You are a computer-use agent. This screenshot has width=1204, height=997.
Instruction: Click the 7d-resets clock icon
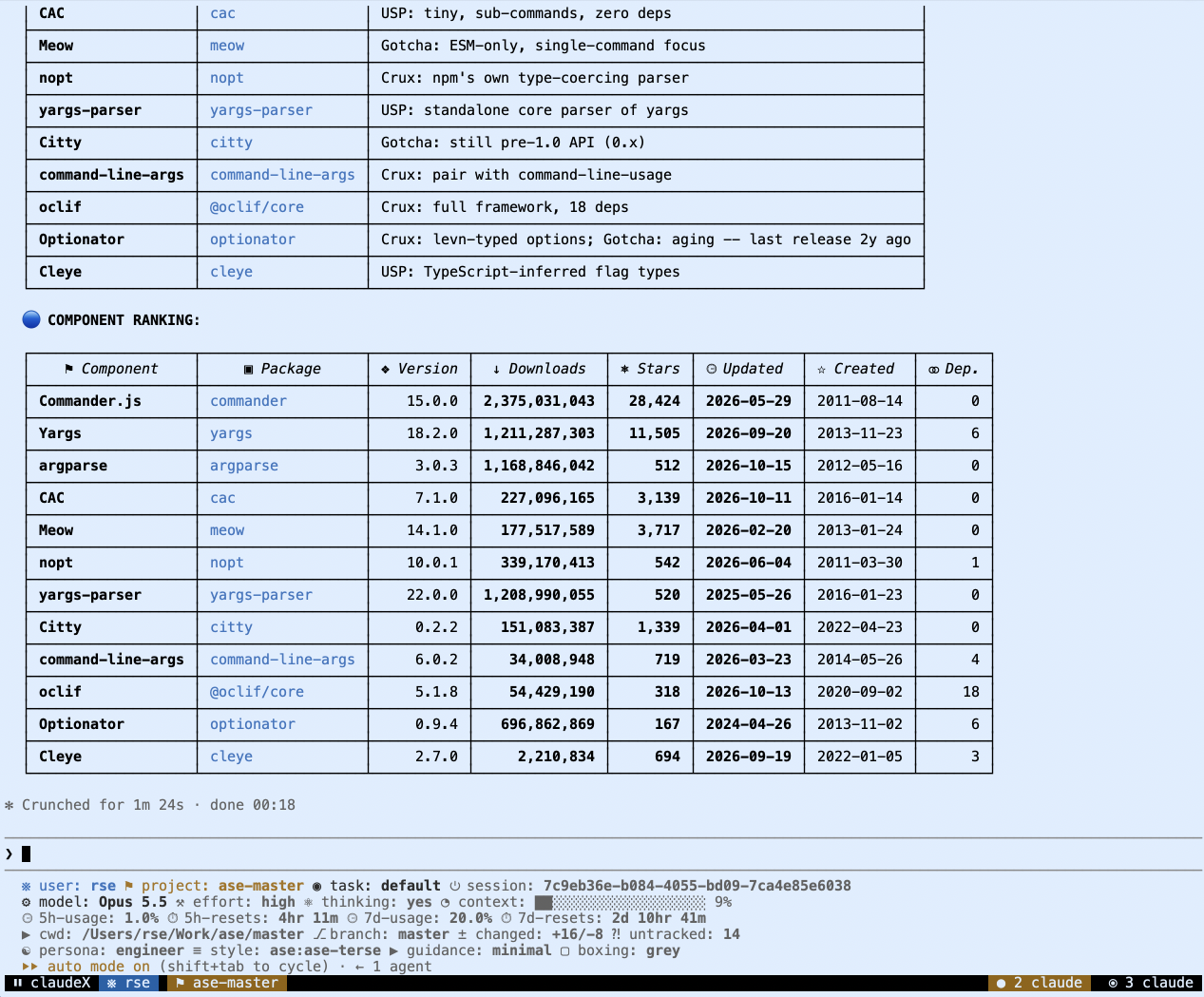point(506,918)
